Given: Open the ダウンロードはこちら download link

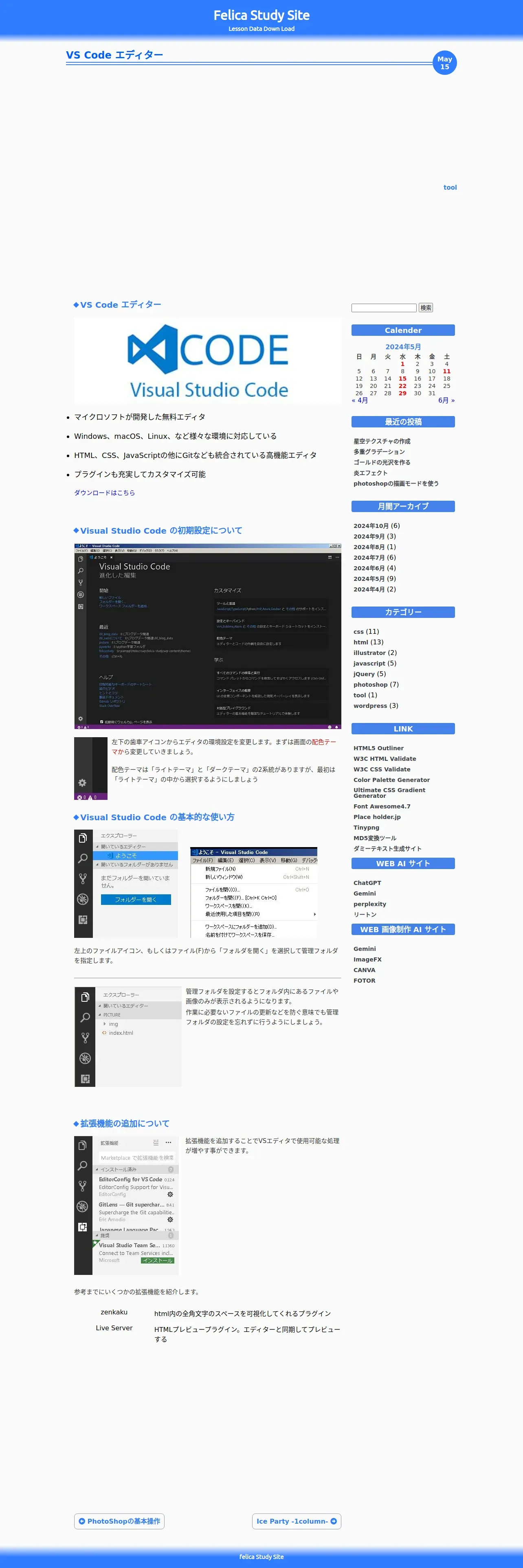Looking at the screenshot, I should [x=104, y=493].
